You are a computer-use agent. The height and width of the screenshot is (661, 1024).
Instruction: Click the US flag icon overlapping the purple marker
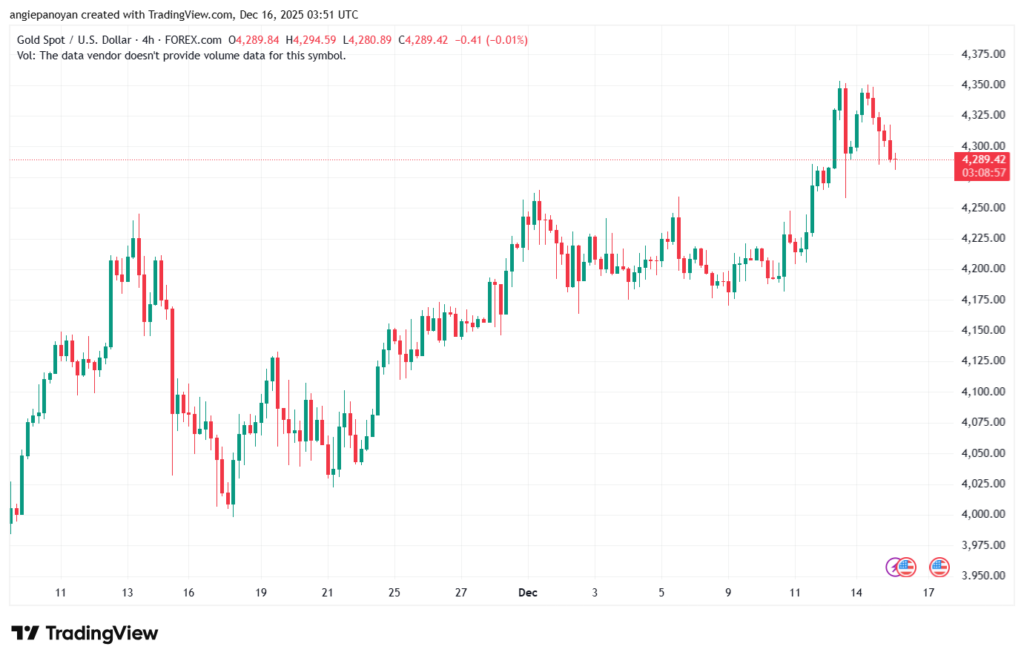point(906,567)
